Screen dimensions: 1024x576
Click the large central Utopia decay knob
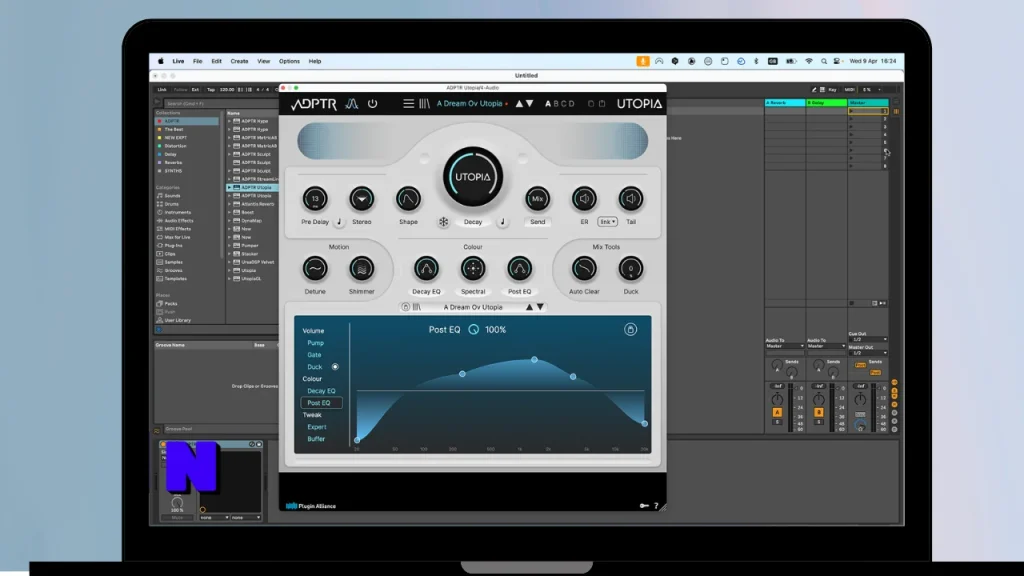point(473,176)
